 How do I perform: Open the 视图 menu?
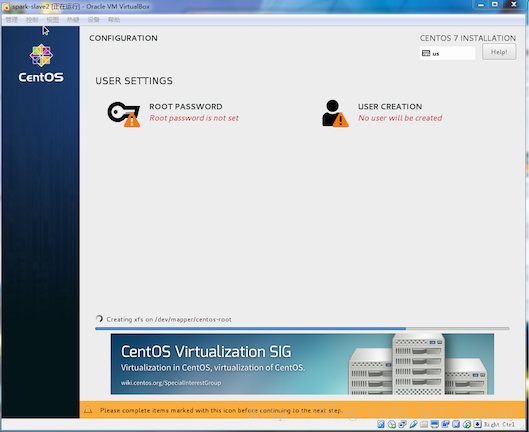point(53,20)
